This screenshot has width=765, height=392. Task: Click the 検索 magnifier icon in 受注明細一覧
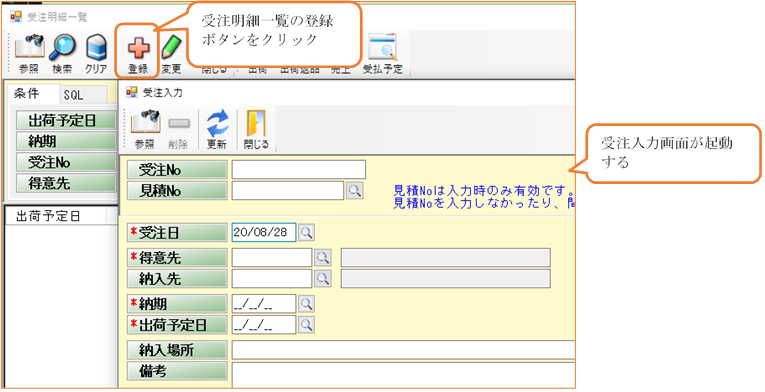click(62, 47)
